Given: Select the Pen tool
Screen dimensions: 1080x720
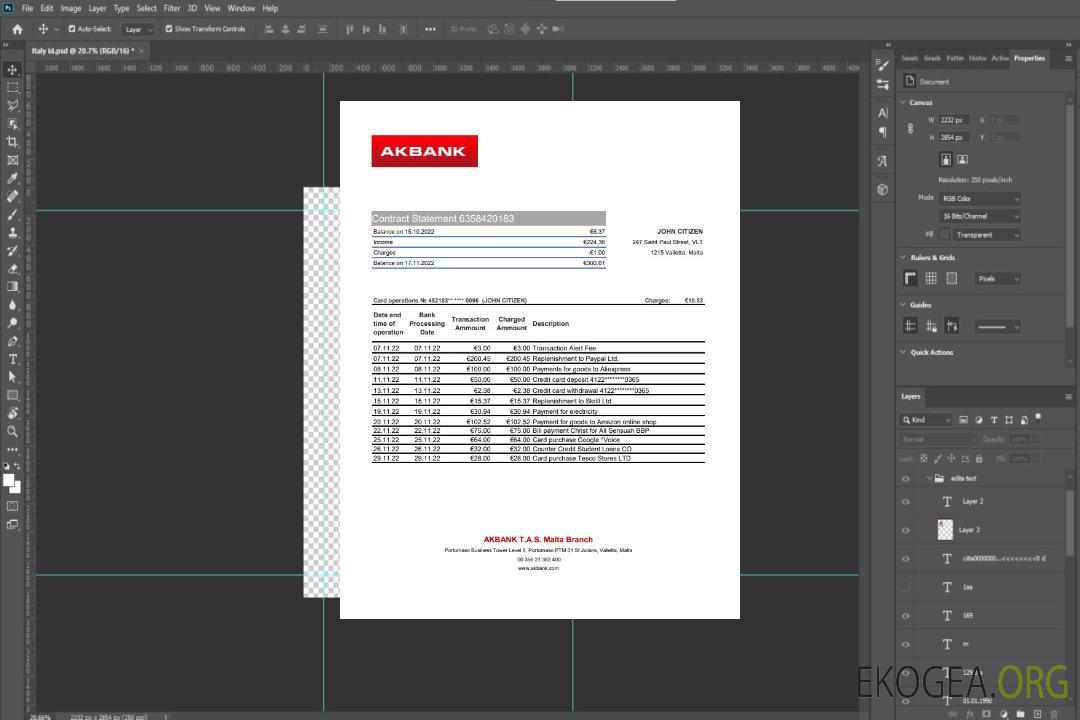Looking at the screenshot, I should pos(12,341).
